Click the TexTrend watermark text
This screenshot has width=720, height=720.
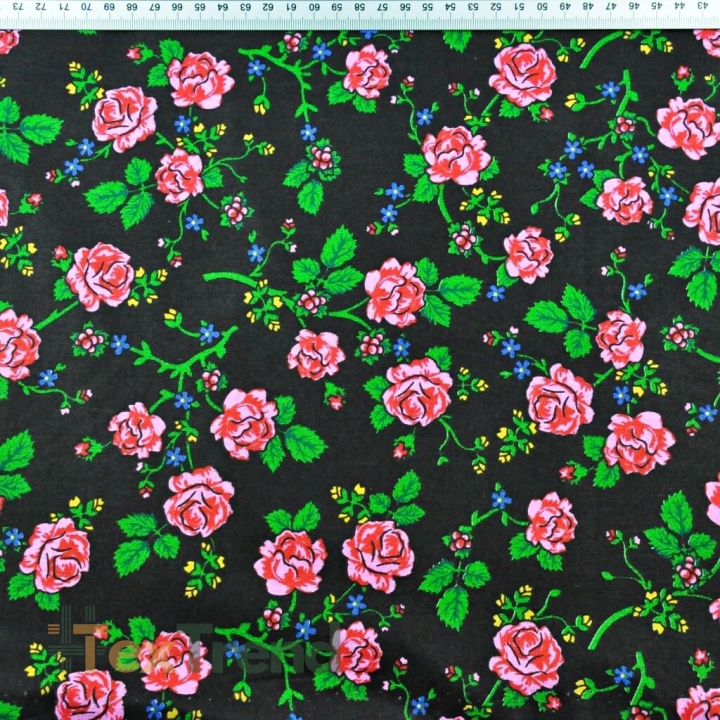pos(207,648)
